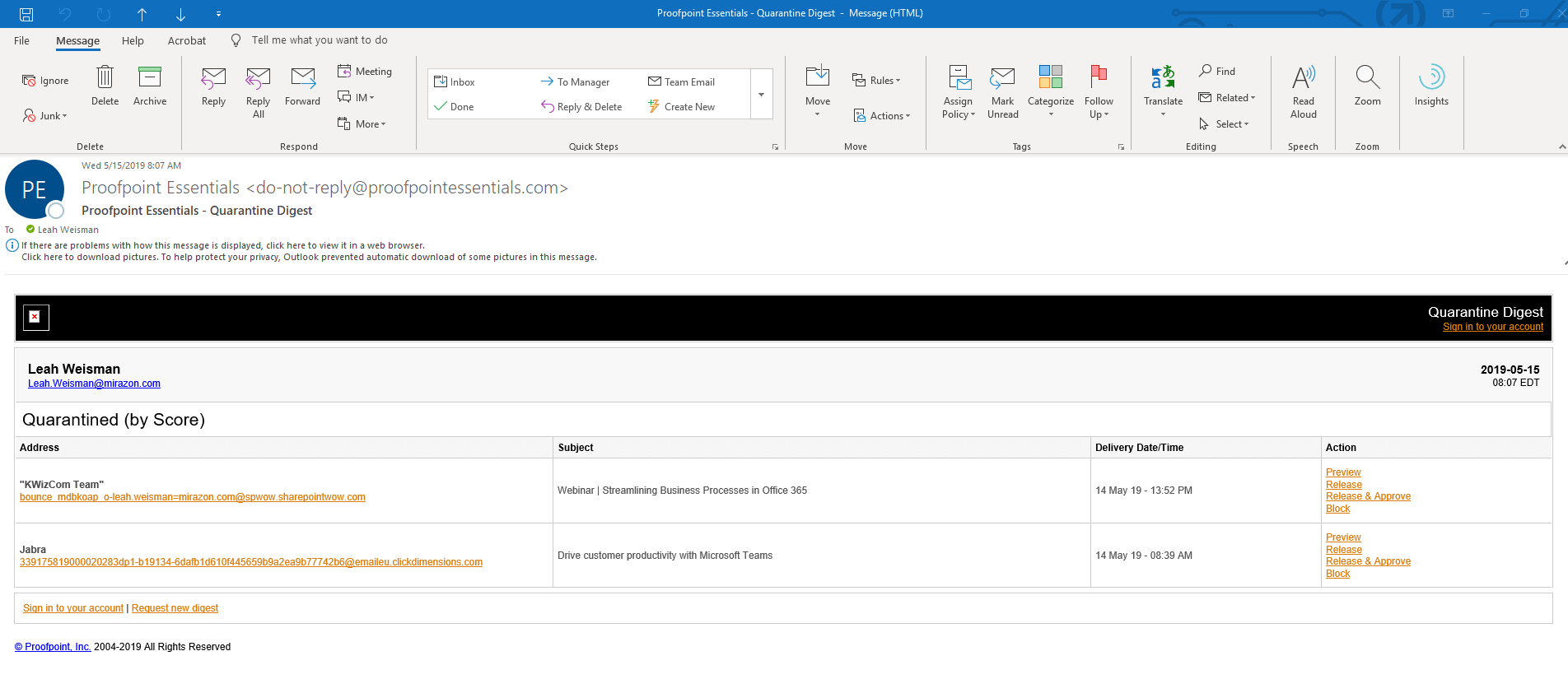Run the Reply & Delete quick step
This screenshot has width=1568, height=693.
[581, 107]
